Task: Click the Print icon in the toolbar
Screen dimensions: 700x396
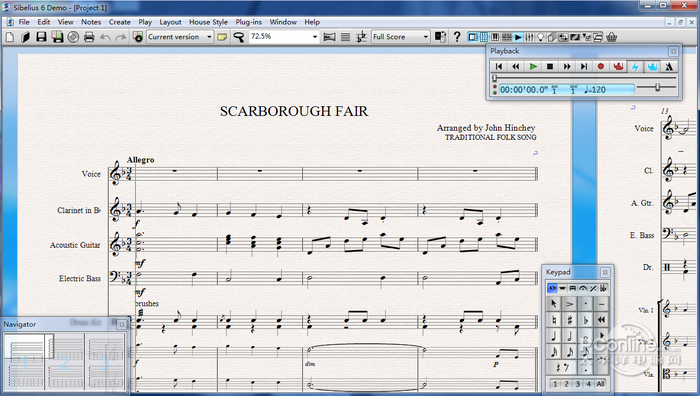Action: [x=89, y=37]
